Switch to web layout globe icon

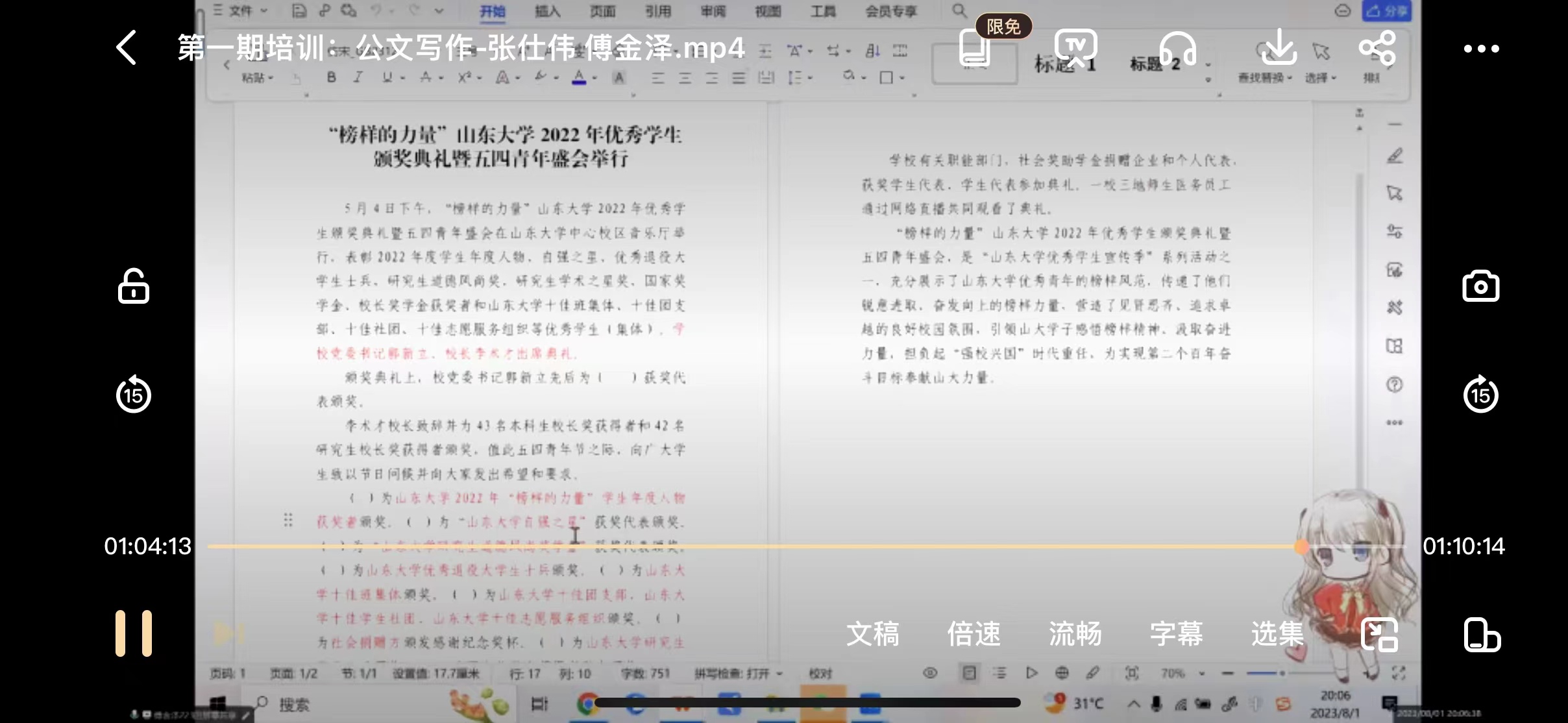click(1062, 673)
